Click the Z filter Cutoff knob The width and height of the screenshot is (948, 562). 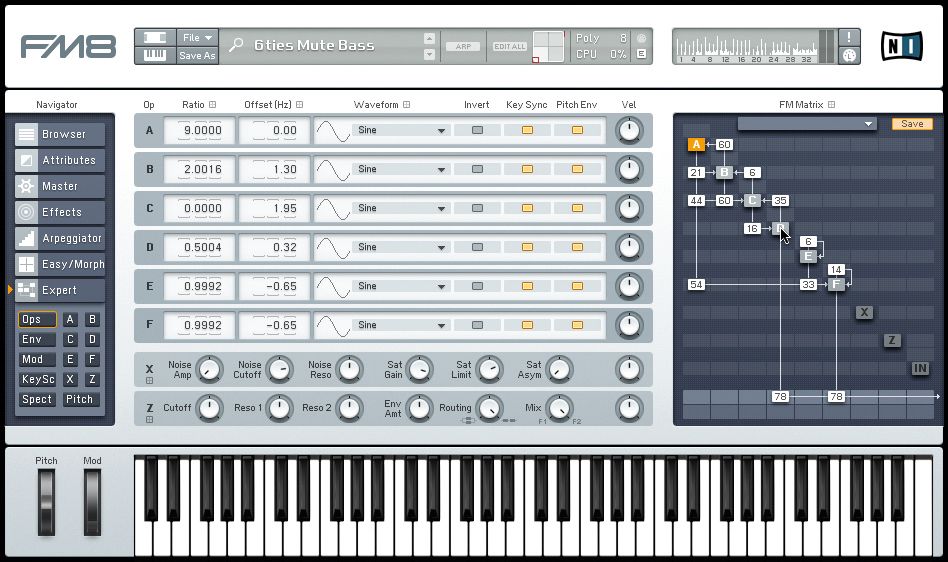coord(209,408)
